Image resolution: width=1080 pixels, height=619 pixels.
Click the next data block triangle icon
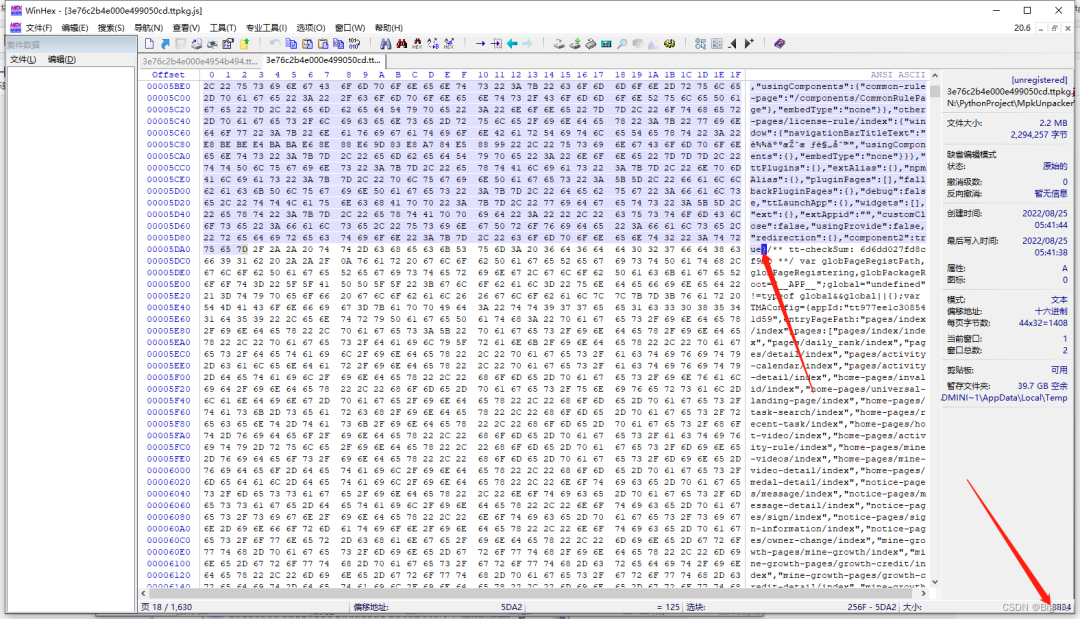coord(749,43)
